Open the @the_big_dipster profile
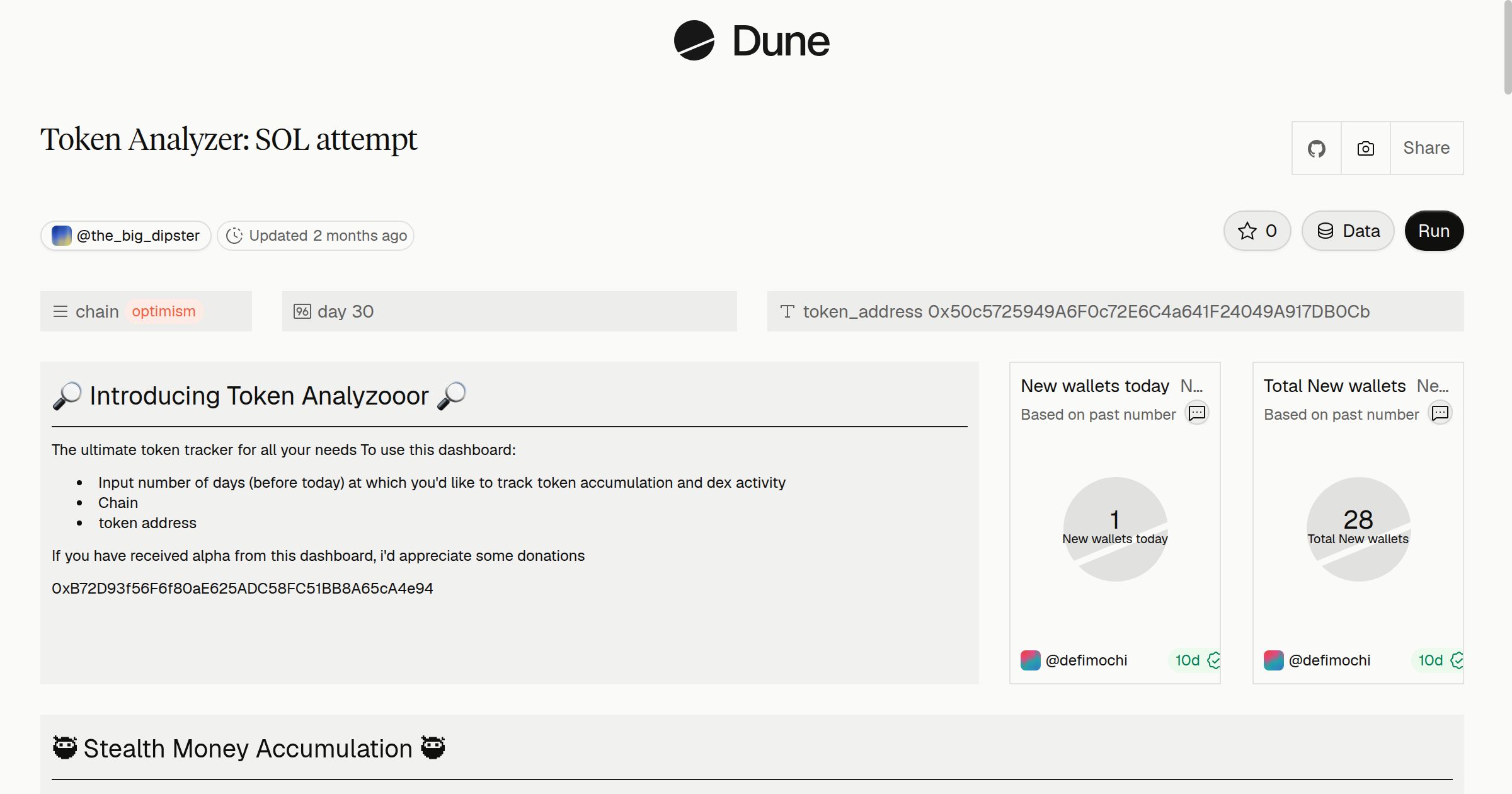 tap(126, 236)
